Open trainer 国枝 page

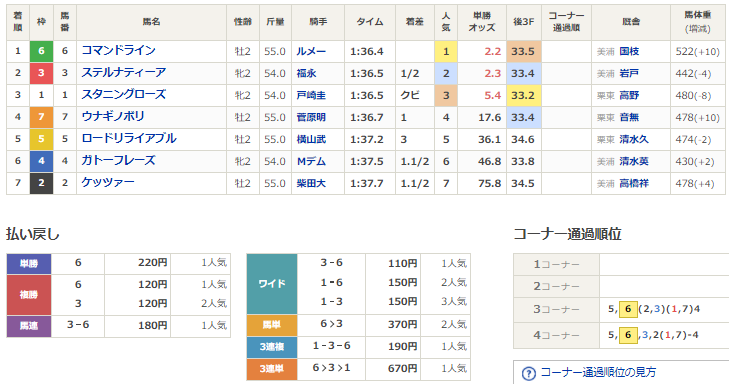pyautogui.click(x=629, y=51)
